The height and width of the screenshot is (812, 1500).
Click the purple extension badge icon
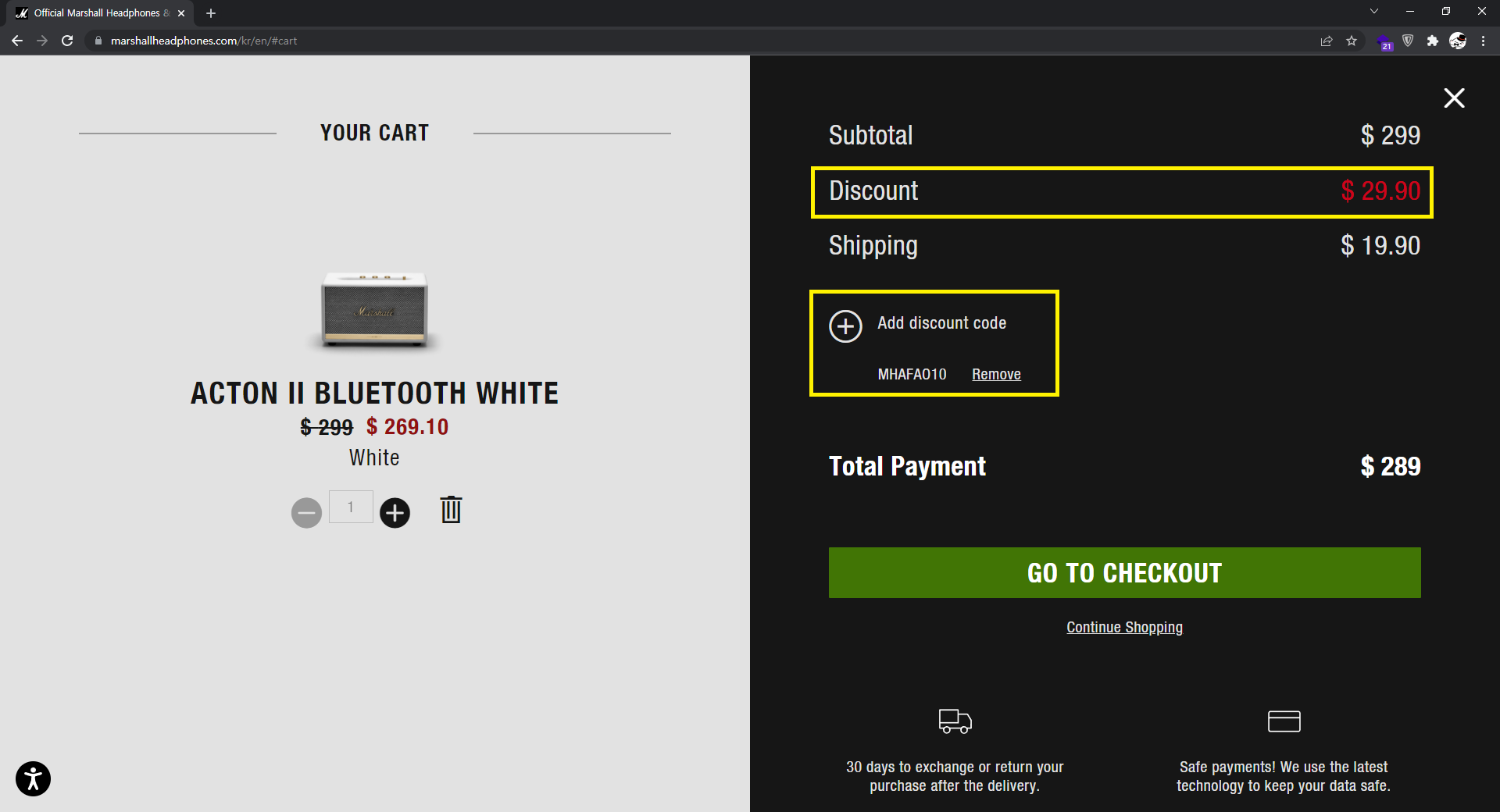point(1384,42)
